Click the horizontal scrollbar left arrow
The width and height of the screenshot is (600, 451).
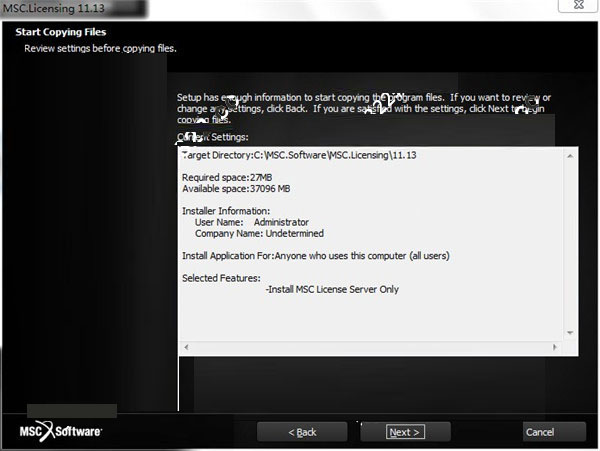186,347
